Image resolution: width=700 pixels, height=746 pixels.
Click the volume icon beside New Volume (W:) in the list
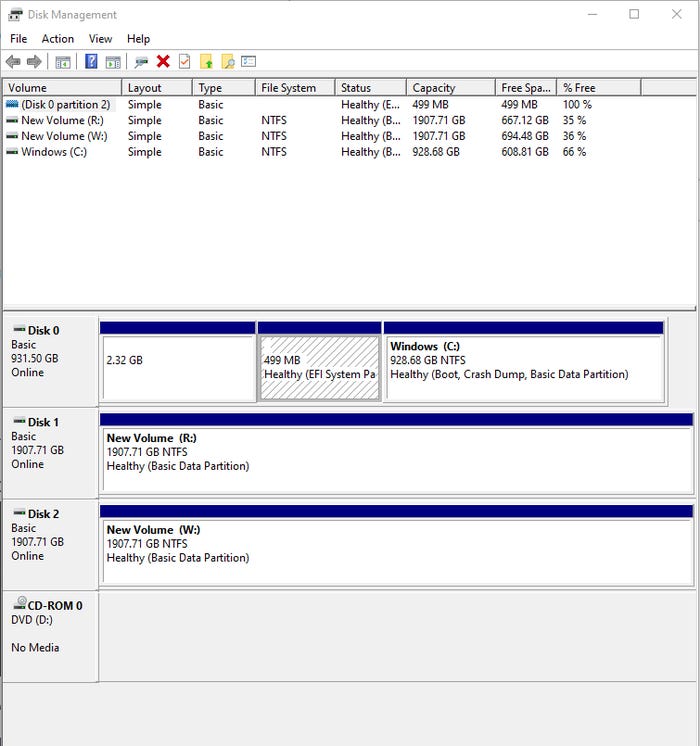pyautogui.click(x=12, y=136)
